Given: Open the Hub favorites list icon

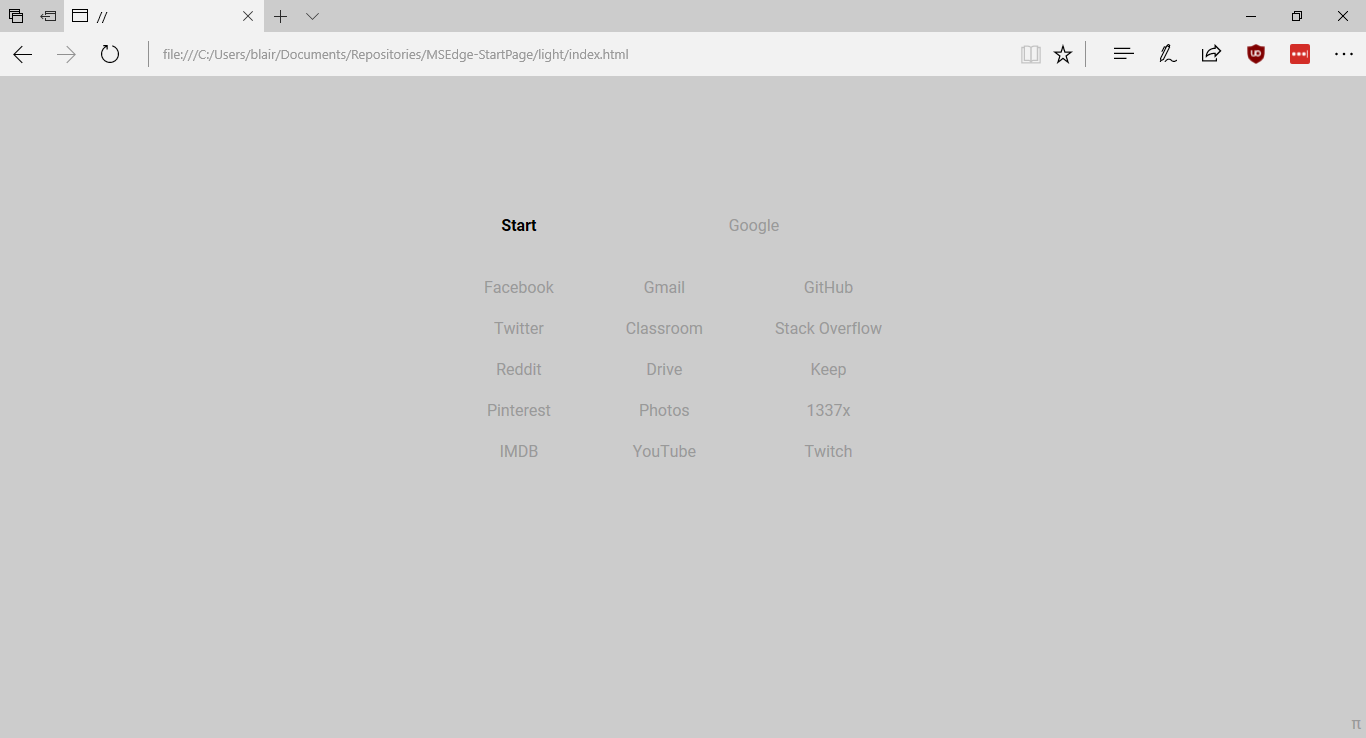Looking at the screenshot, I should coord(1124,55).
